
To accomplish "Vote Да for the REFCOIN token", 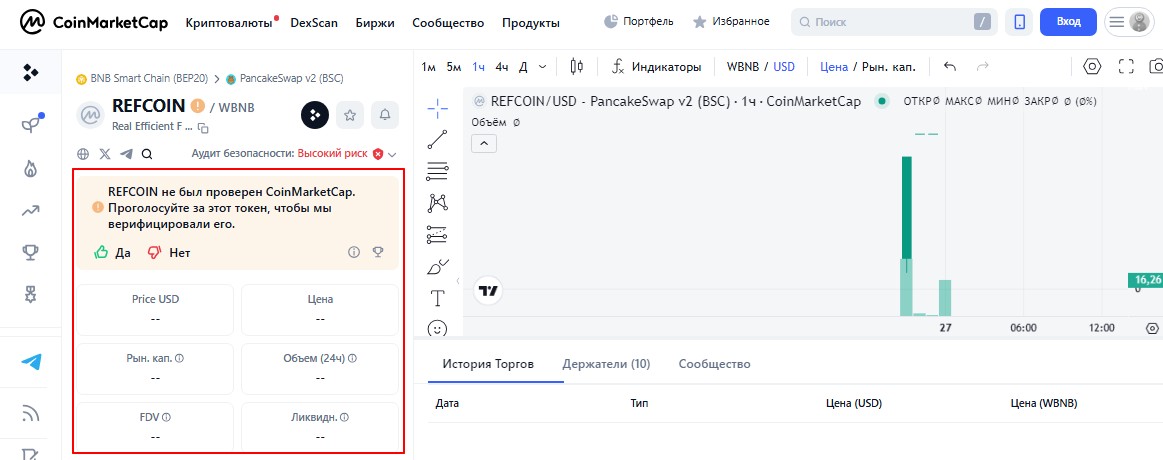I will tap(112, 252).
